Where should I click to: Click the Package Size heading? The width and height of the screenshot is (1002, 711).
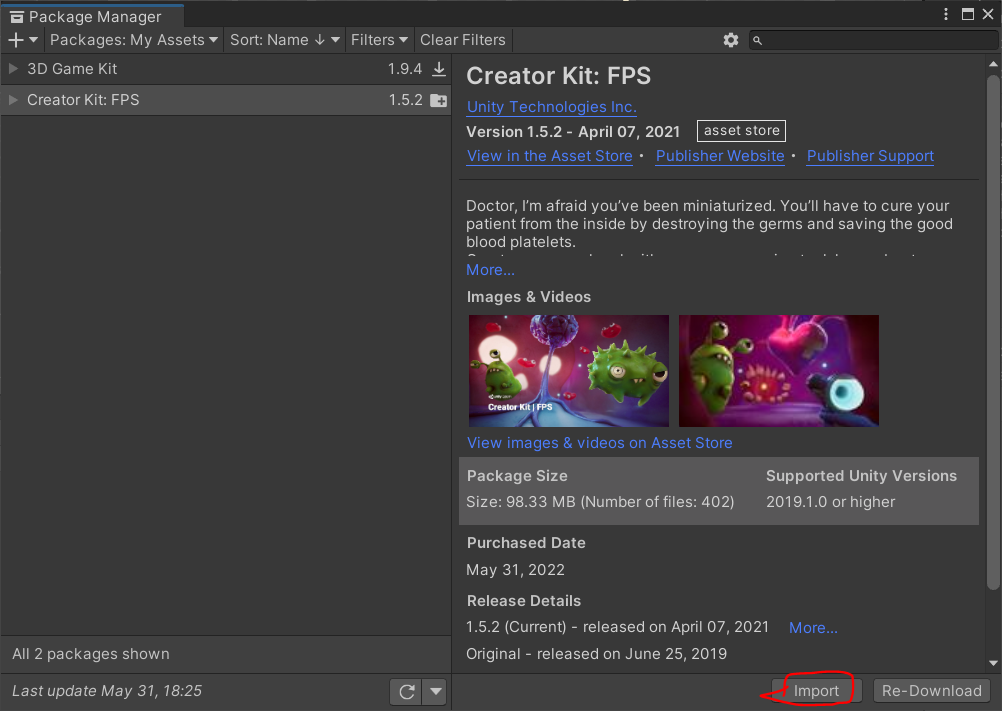[517, 476]
